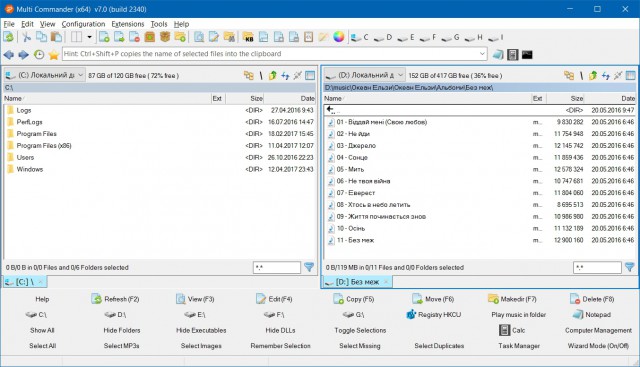Screen dimensions: 640x367
Task: Open the View menu
Action: click(x=47, y=24)
